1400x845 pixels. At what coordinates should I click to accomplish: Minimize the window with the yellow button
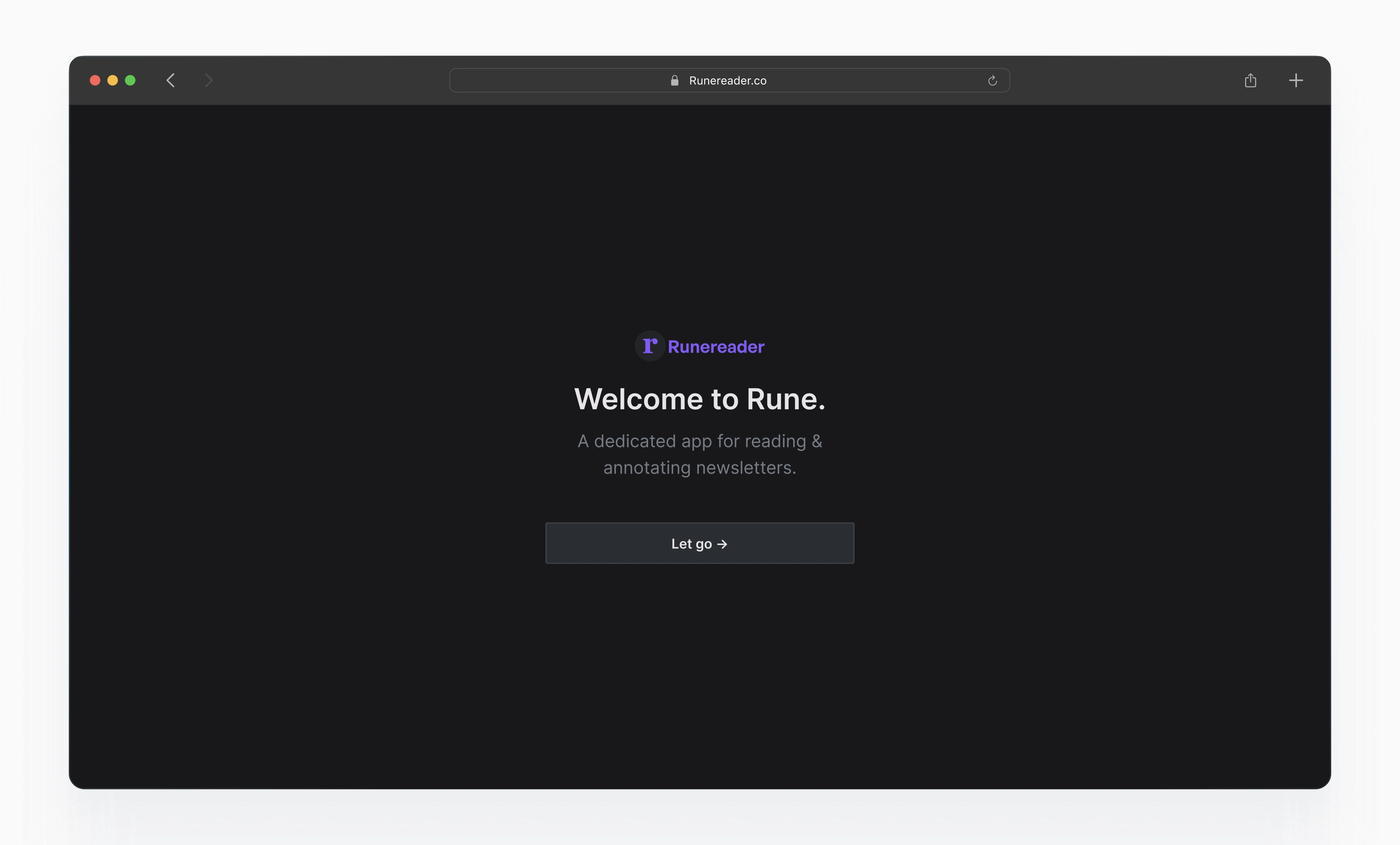pos(113,80)
